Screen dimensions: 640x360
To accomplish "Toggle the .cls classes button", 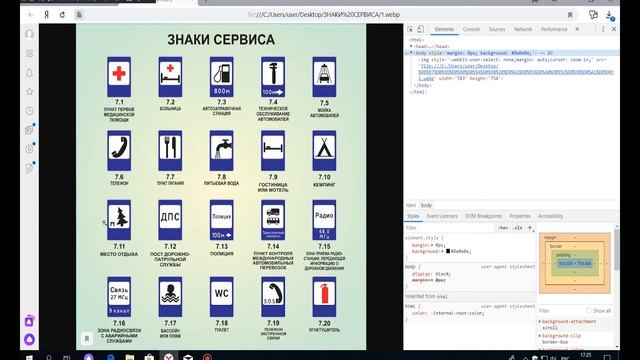I will coord(518,228).
